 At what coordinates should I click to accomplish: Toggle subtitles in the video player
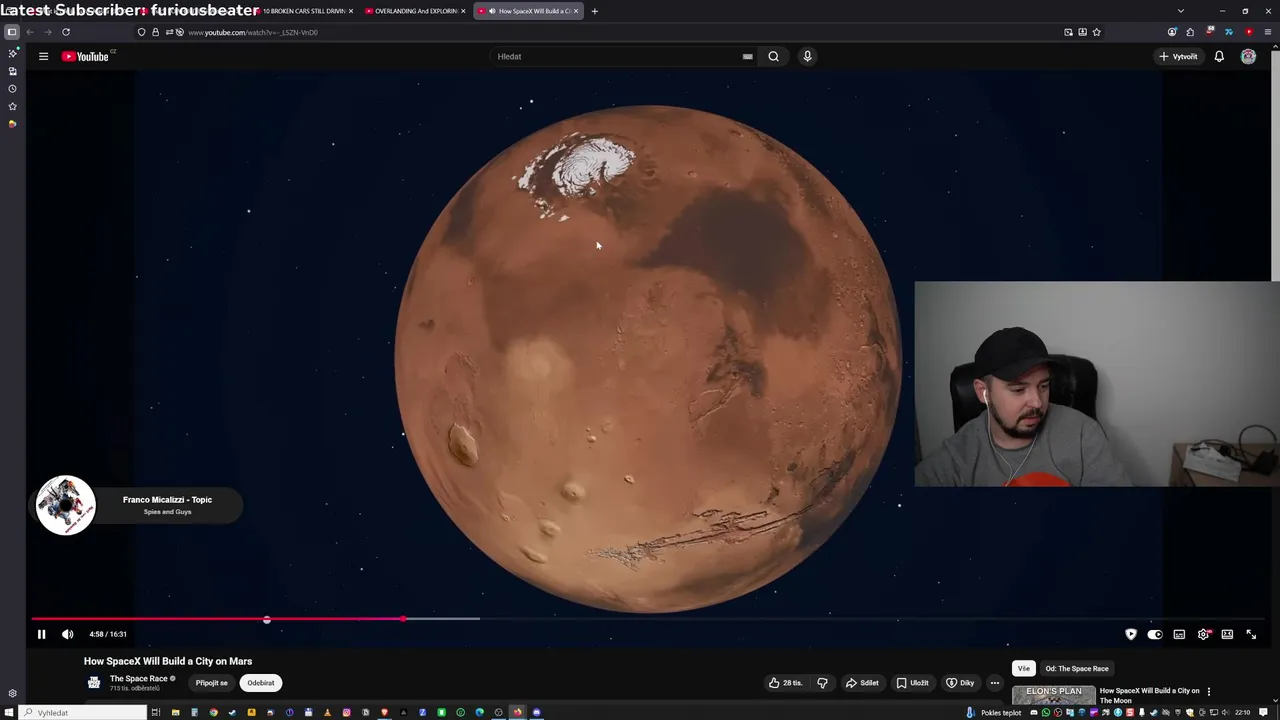(x=1179, y=634)
